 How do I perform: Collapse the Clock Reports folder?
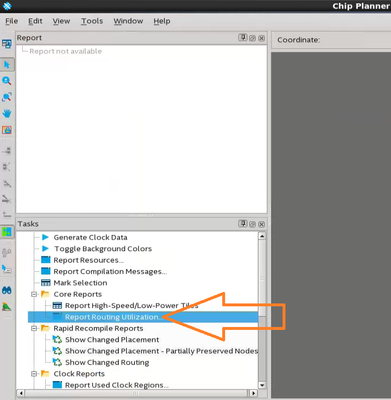point(34,374)
